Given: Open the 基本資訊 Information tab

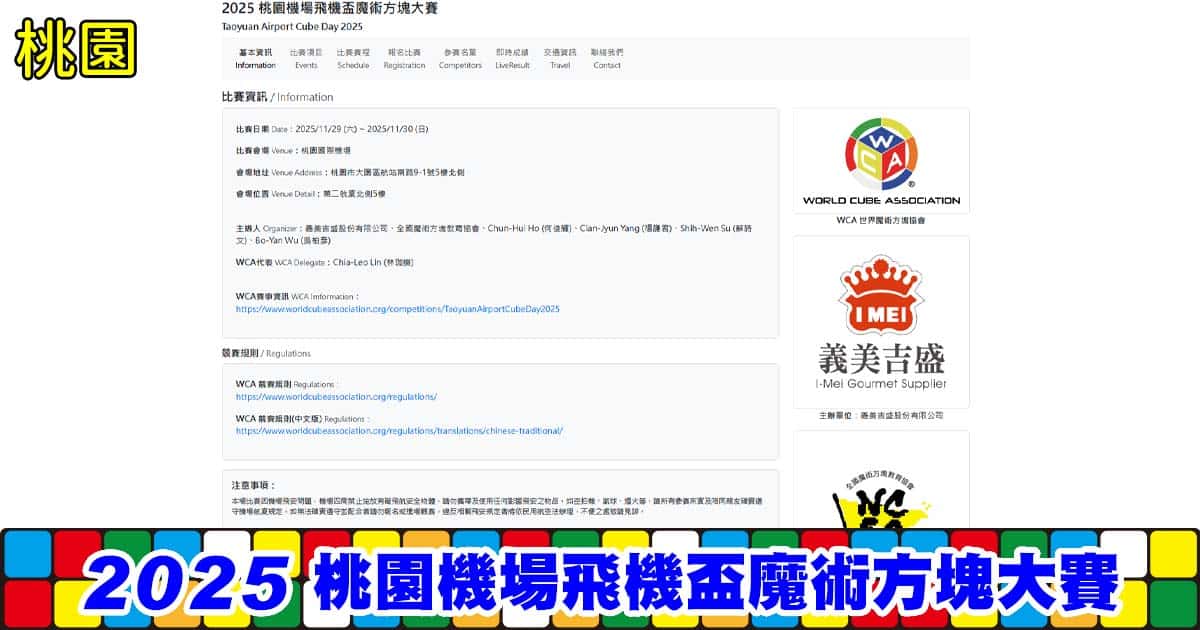Looking at the screenshot, I should 255,58.
